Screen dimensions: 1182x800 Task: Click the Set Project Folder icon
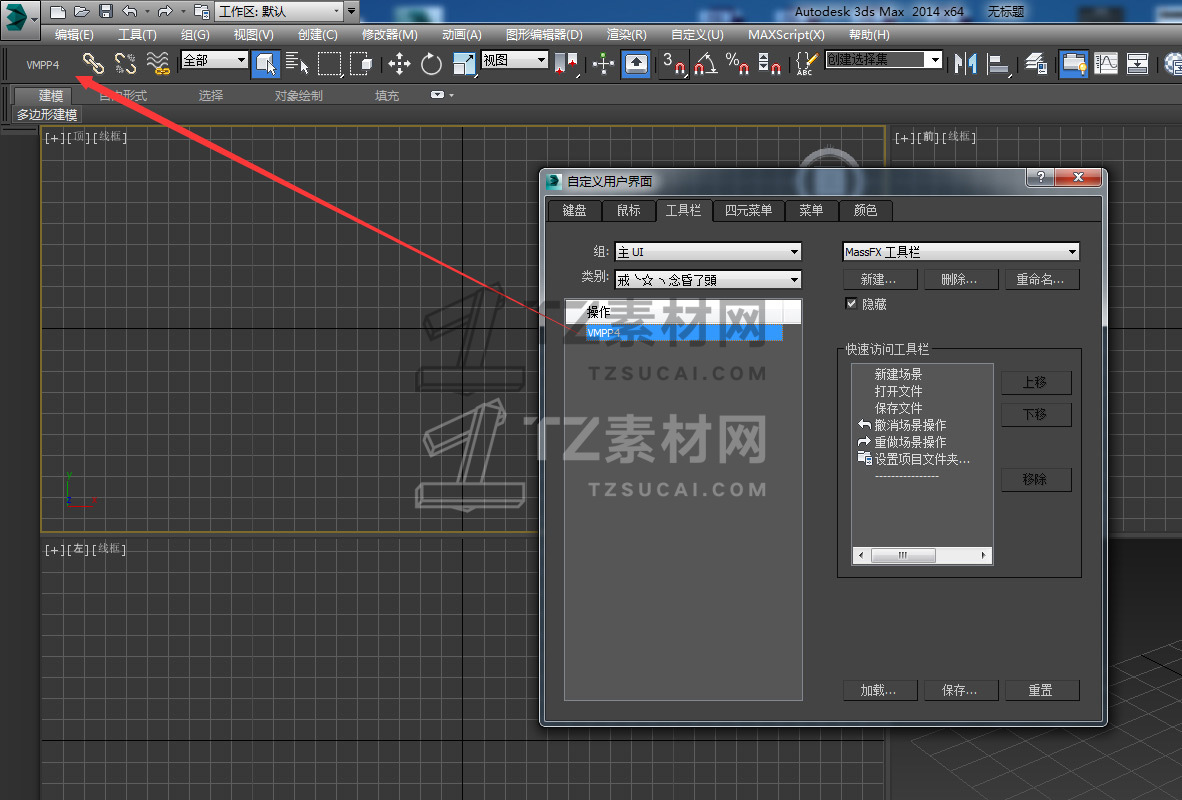[201, 12]
